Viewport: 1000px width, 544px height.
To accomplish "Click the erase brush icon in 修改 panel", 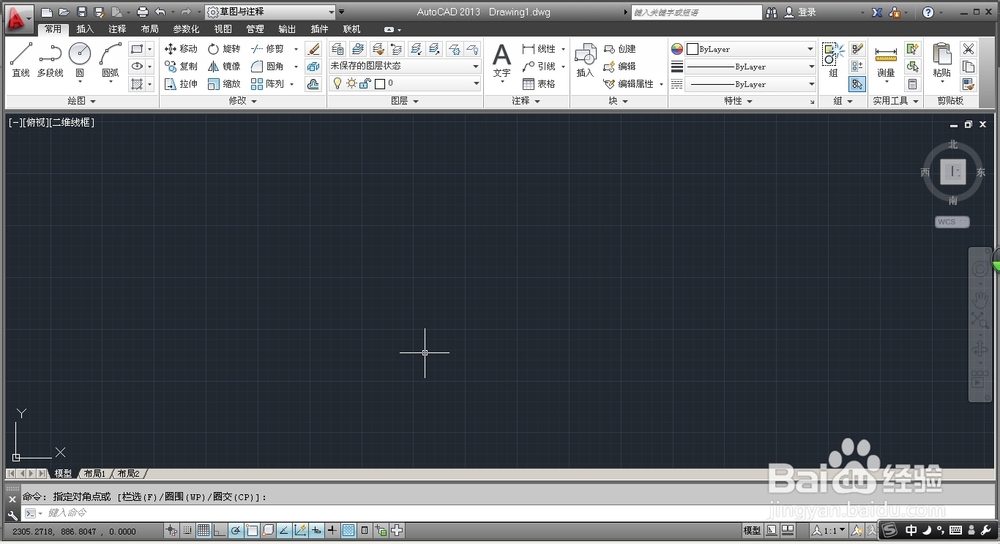I will click(x=313, y=48).
